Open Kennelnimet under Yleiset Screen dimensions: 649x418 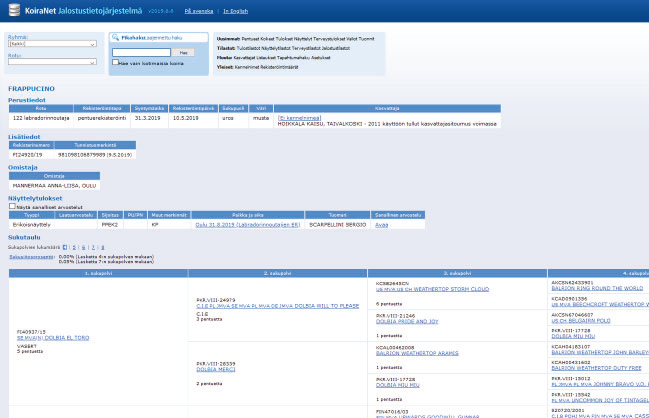coord(247,67)
